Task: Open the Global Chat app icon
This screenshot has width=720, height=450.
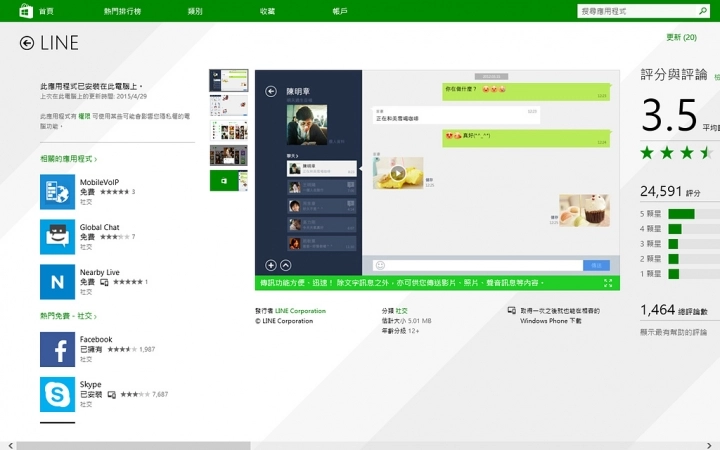Action: click(57, 237)
